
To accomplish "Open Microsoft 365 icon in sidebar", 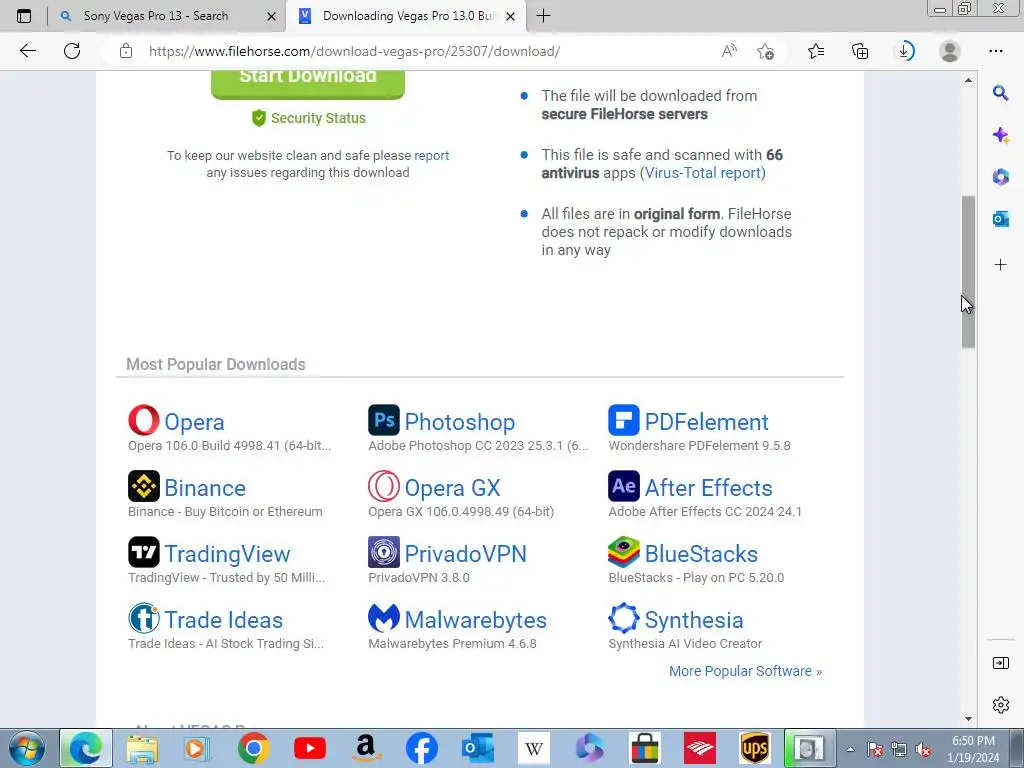I will [1000, 177].
